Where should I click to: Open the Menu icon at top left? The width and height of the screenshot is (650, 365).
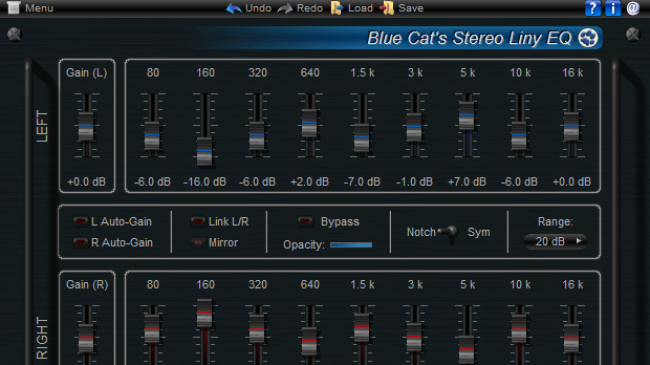click(13, 7)
